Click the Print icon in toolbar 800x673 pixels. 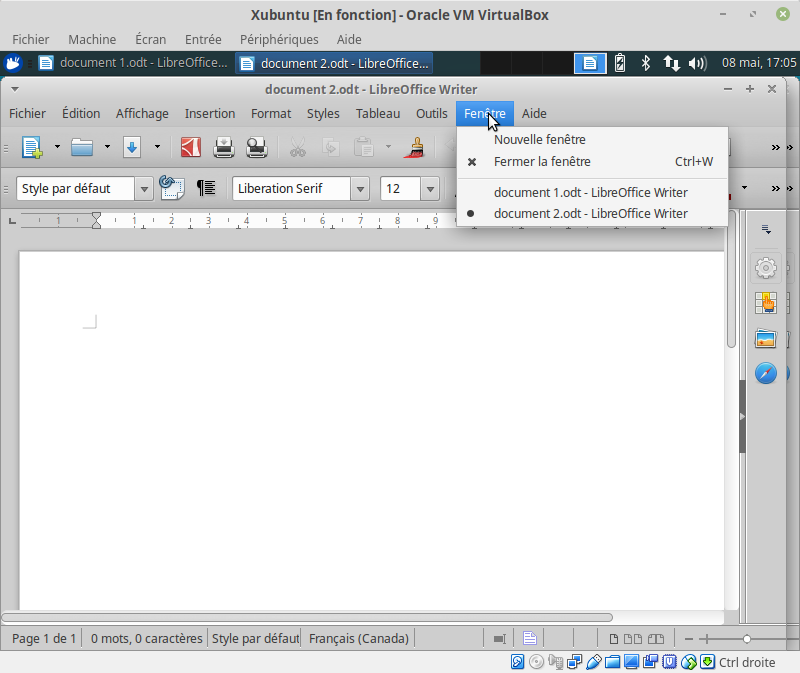click(x=224, y=148)
